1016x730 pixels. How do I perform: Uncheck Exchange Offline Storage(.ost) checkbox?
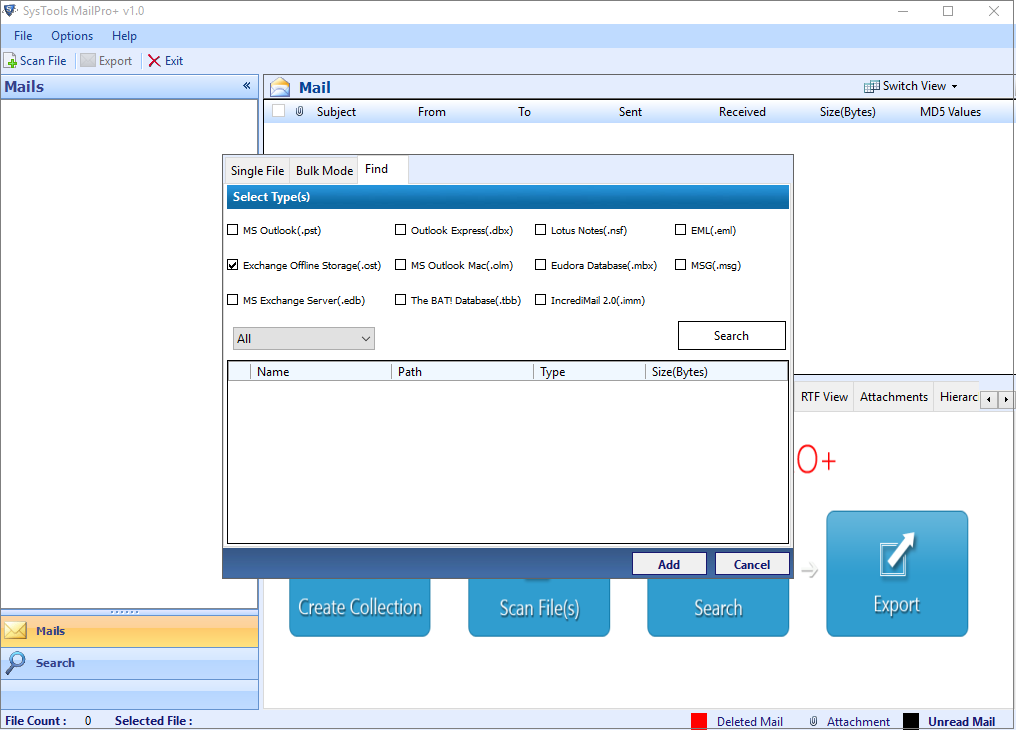(x=233, y=265)
